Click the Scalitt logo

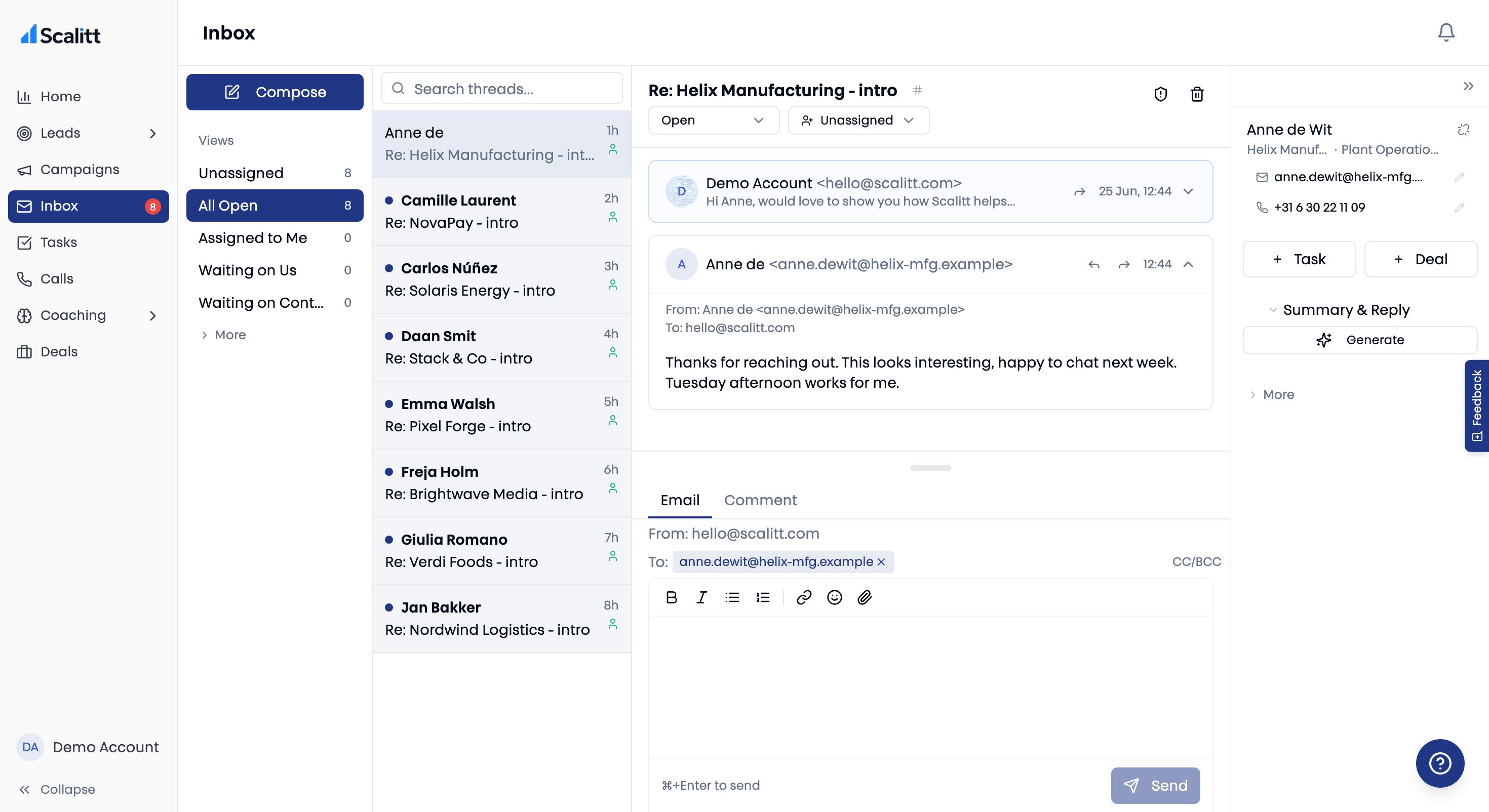point(61,34)
